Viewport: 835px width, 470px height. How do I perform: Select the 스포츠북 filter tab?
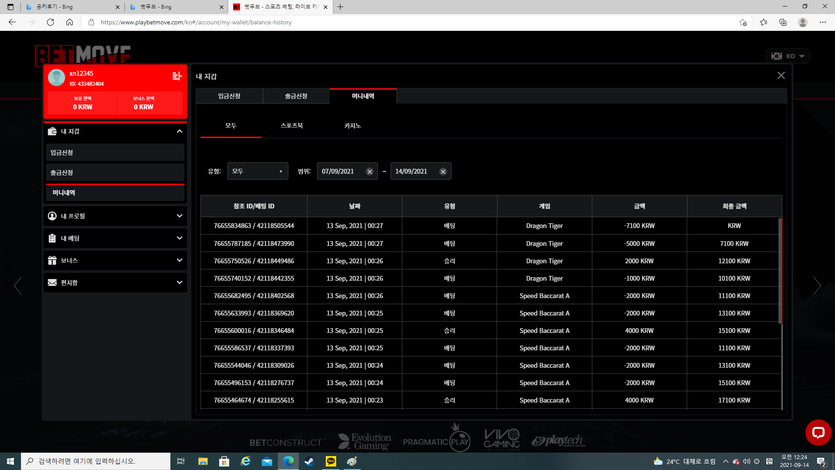coord(292,126)
